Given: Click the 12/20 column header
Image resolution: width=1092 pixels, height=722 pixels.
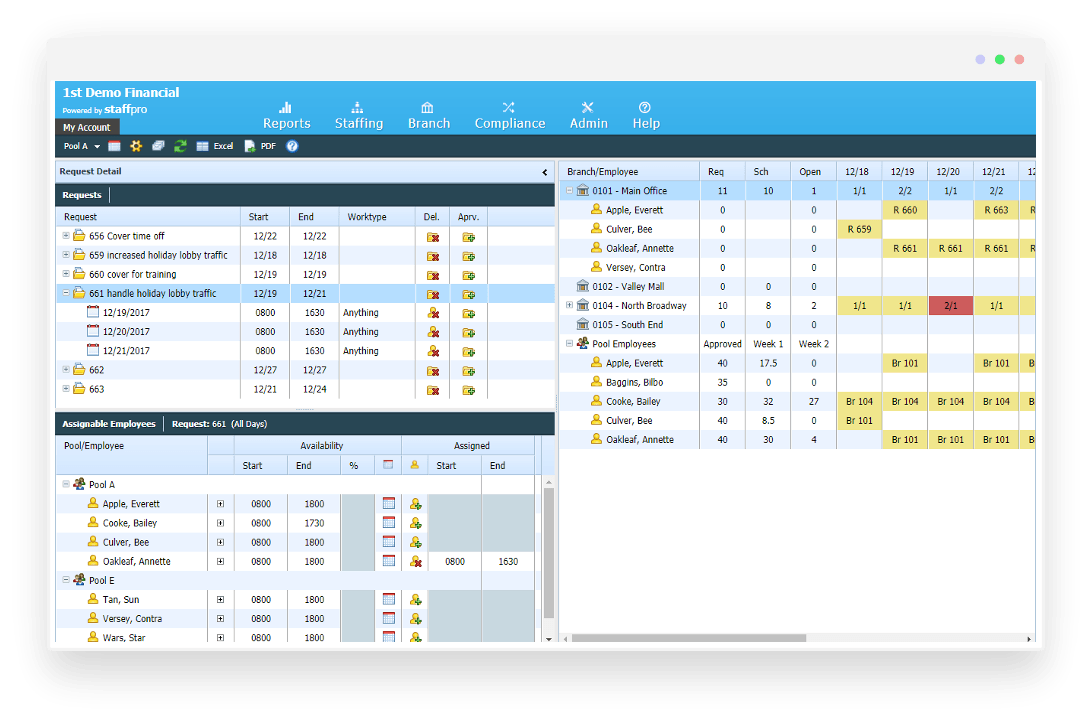Looking at the screenshot, I should click(x=948, y=171).
